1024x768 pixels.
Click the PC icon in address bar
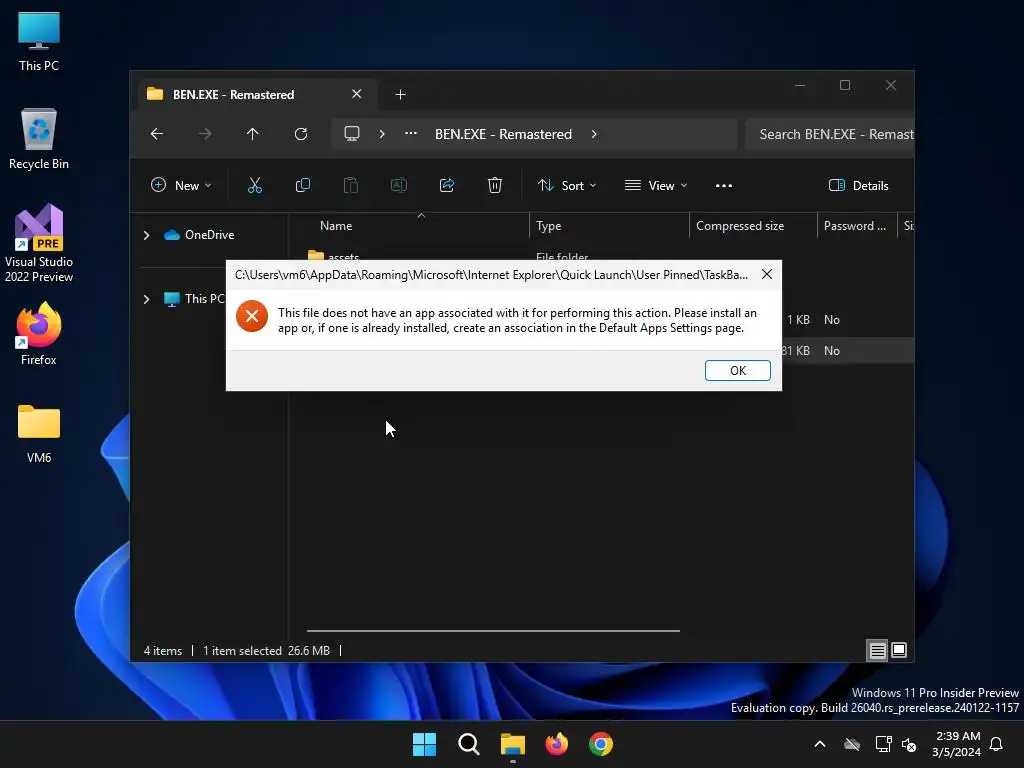352,134
